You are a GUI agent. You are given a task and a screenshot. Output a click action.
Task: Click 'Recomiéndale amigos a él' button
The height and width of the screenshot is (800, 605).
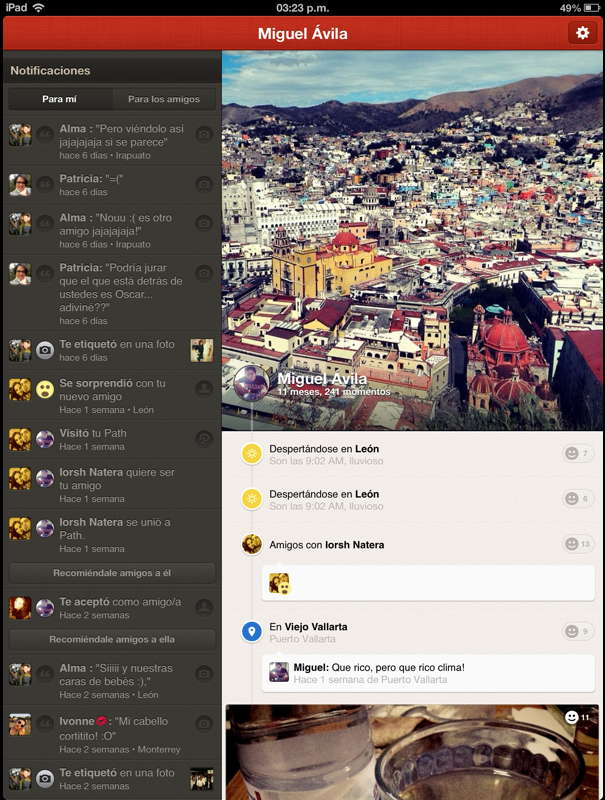(x=112, y=573)
